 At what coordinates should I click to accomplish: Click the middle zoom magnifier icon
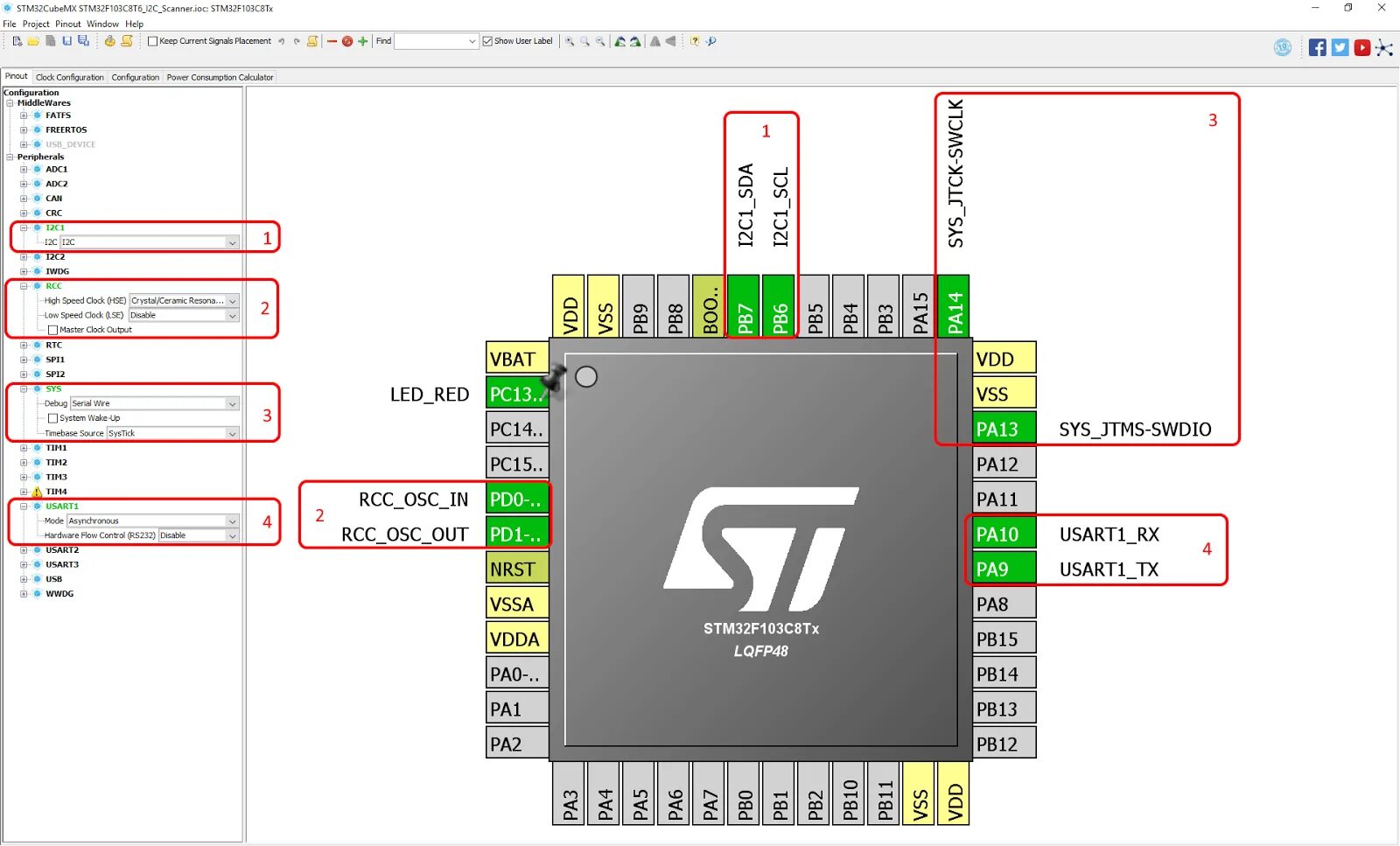[584, 41]
